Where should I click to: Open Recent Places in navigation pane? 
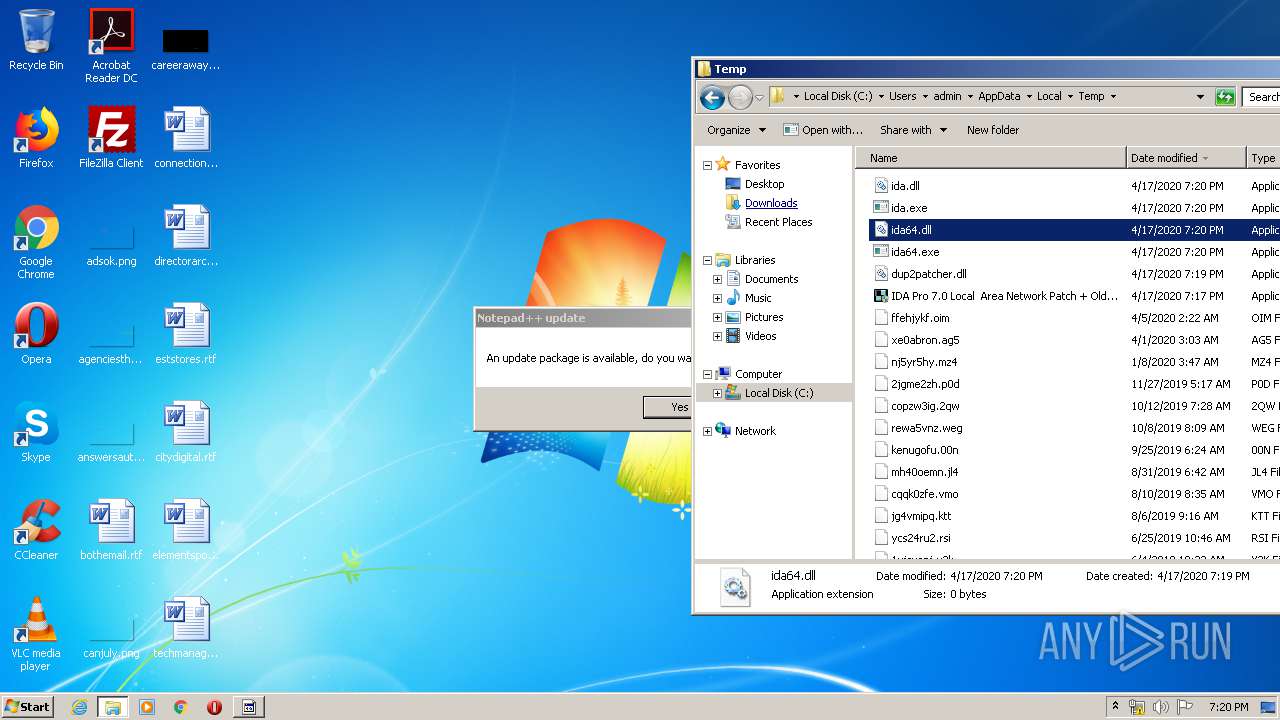click(x=778, y=222)
